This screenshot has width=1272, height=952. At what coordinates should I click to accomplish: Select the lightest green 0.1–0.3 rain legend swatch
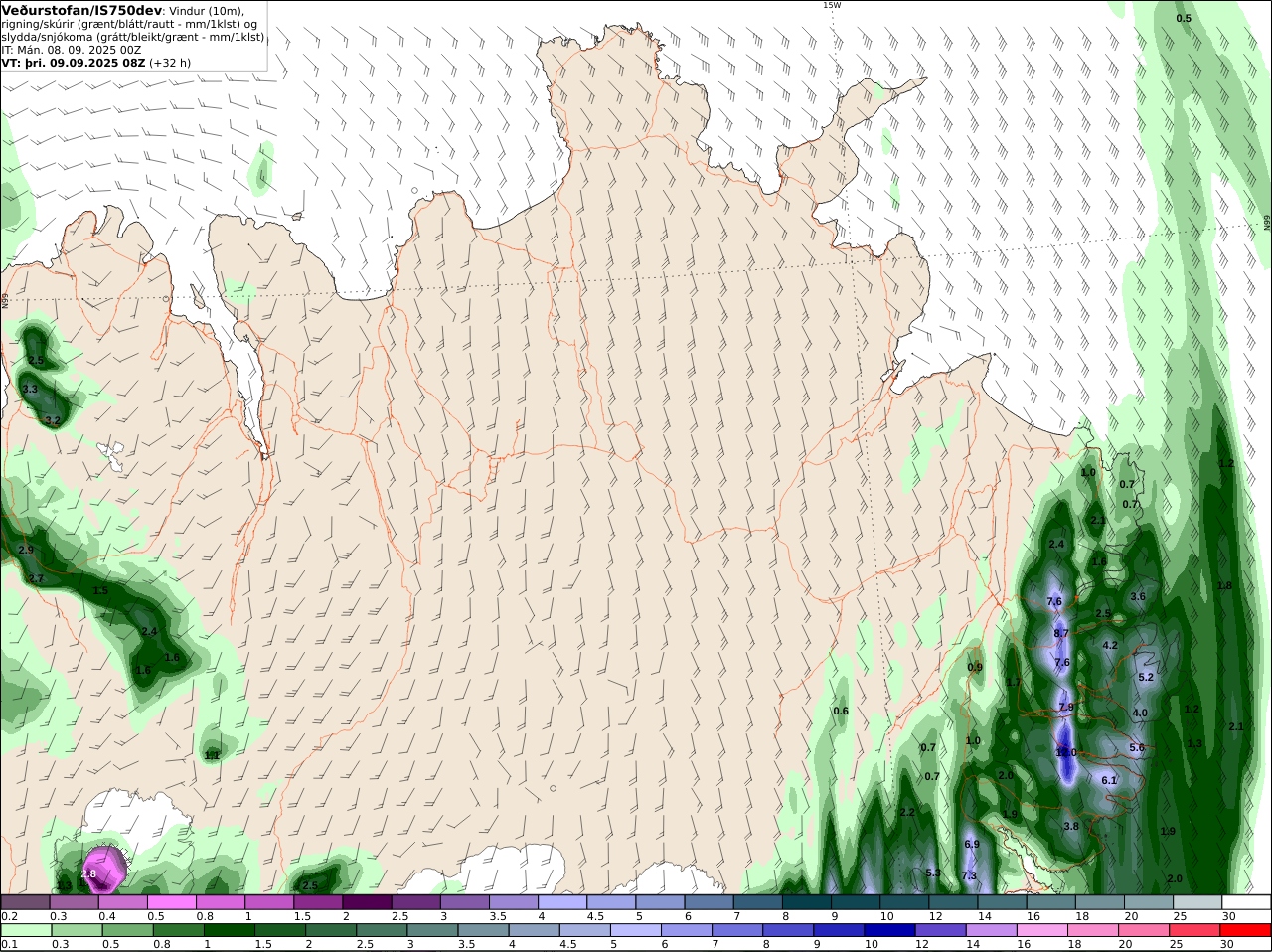coord(25,931)
